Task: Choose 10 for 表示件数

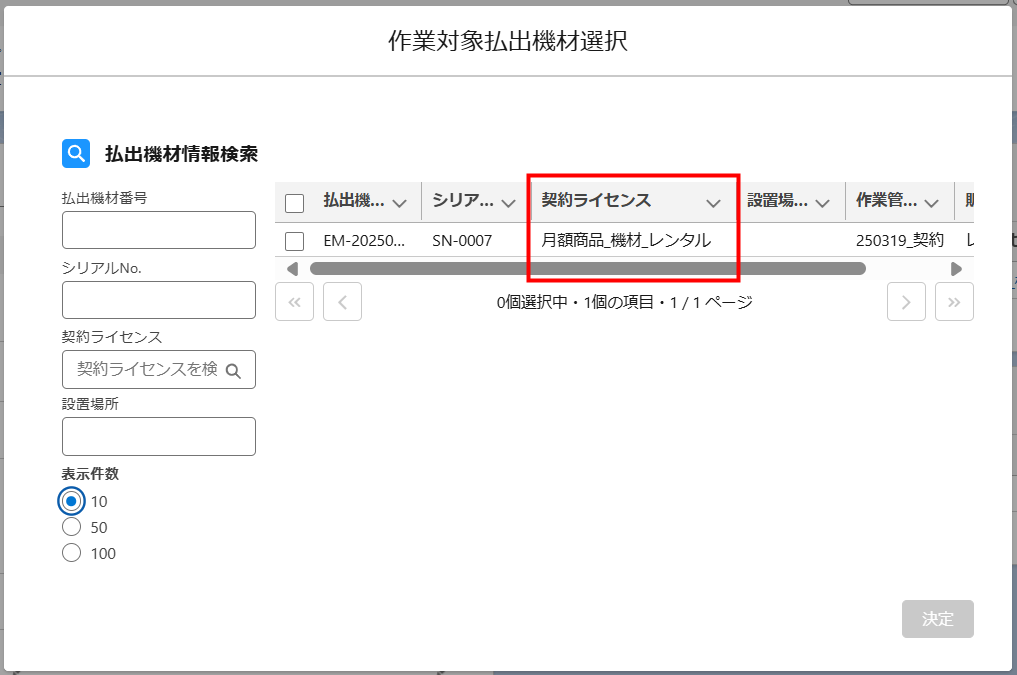Action: click(x=71, y=501)
